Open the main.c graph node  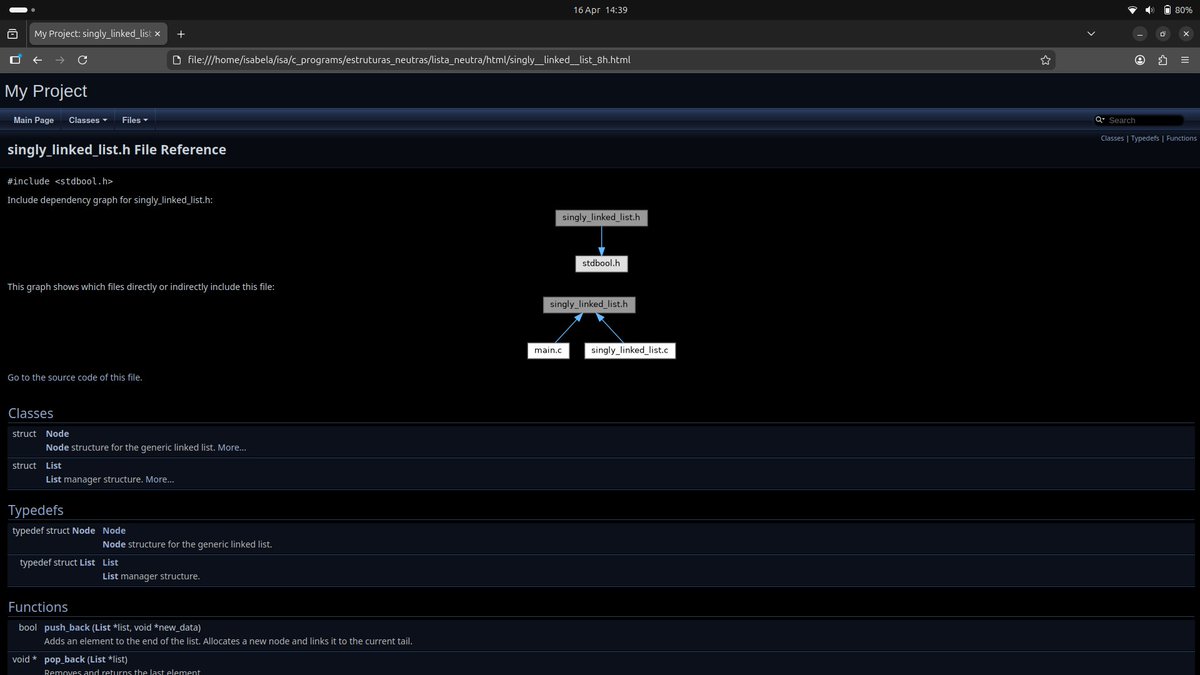(x=548, y=350)
